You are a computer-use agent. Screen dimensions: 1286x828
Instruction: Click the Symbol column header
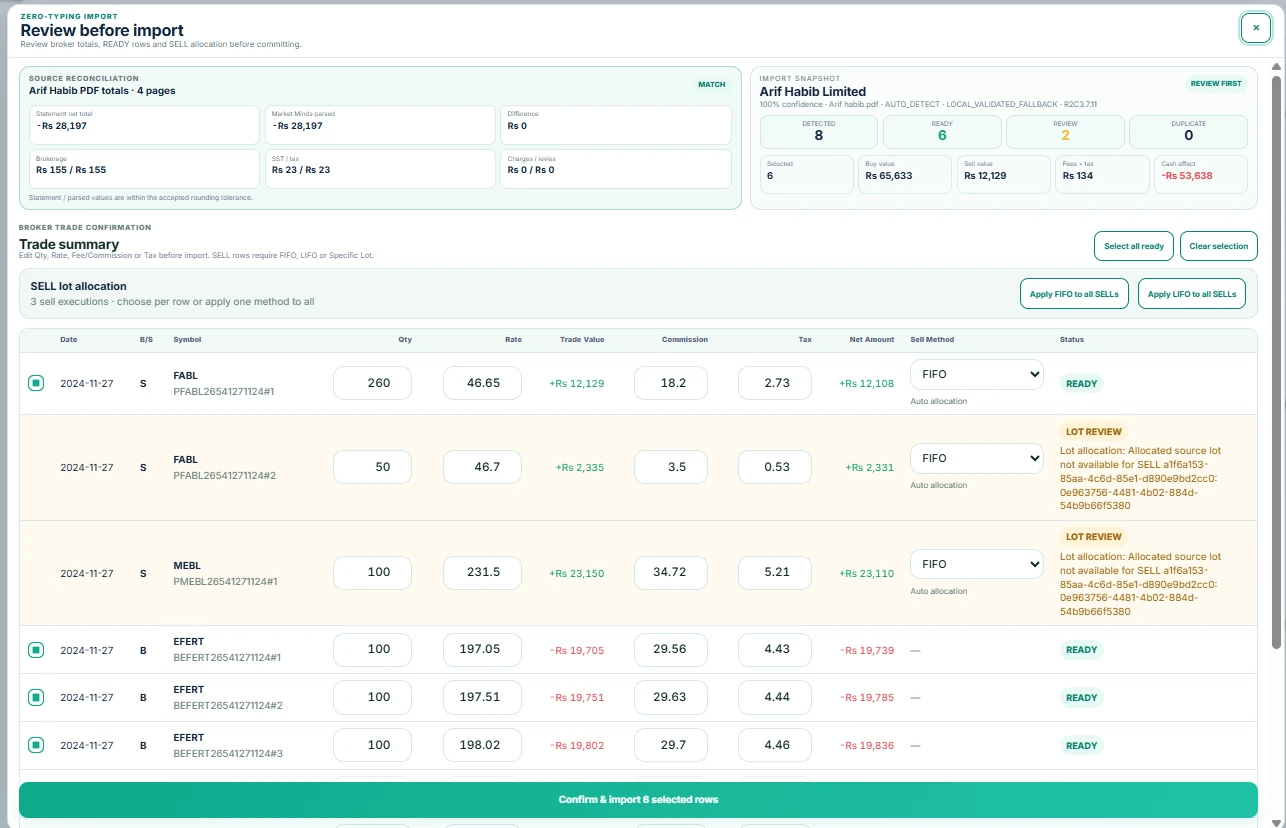pos(186,340)
